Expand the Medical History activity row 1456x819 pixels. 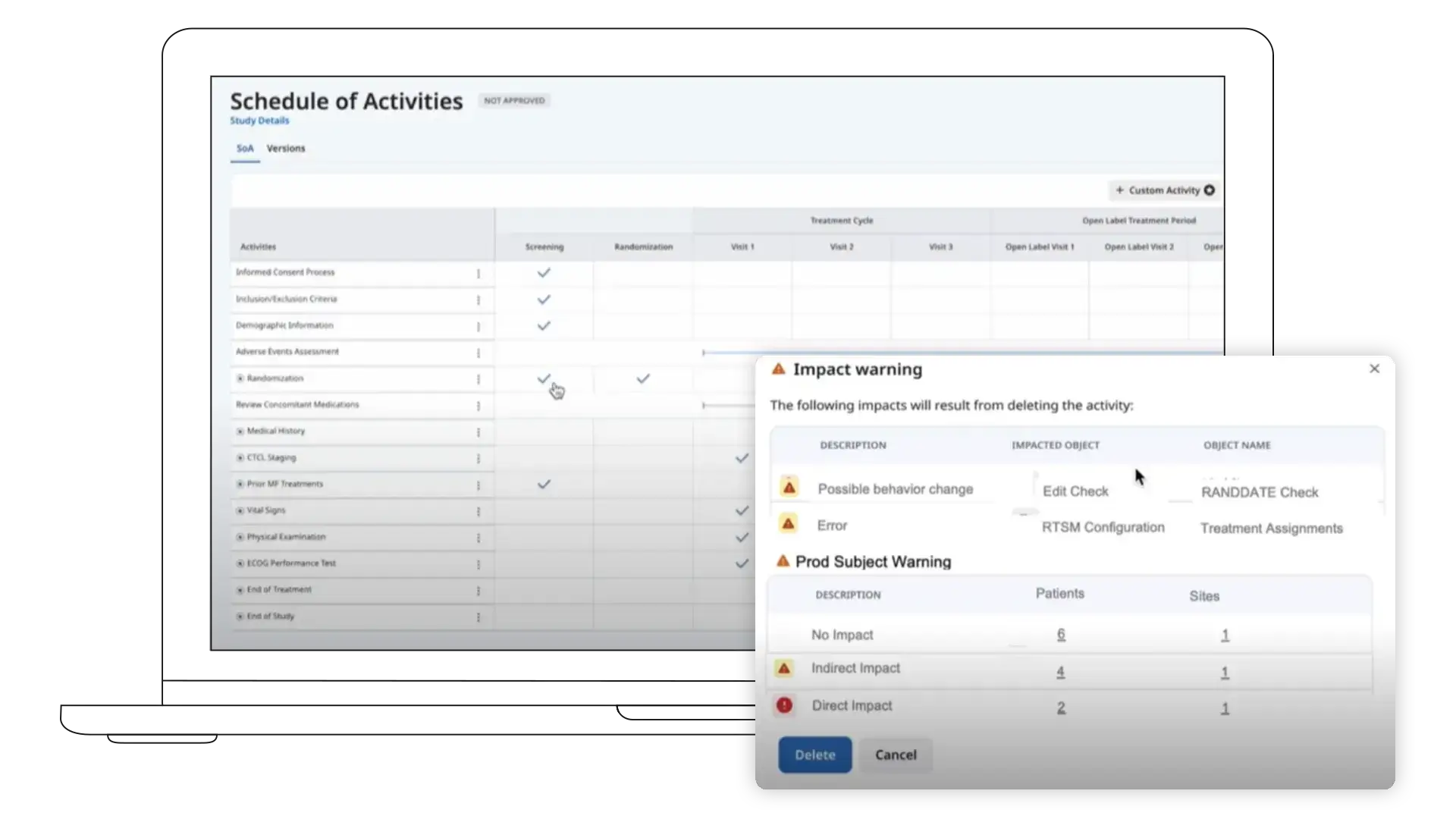tap(240, 431)
